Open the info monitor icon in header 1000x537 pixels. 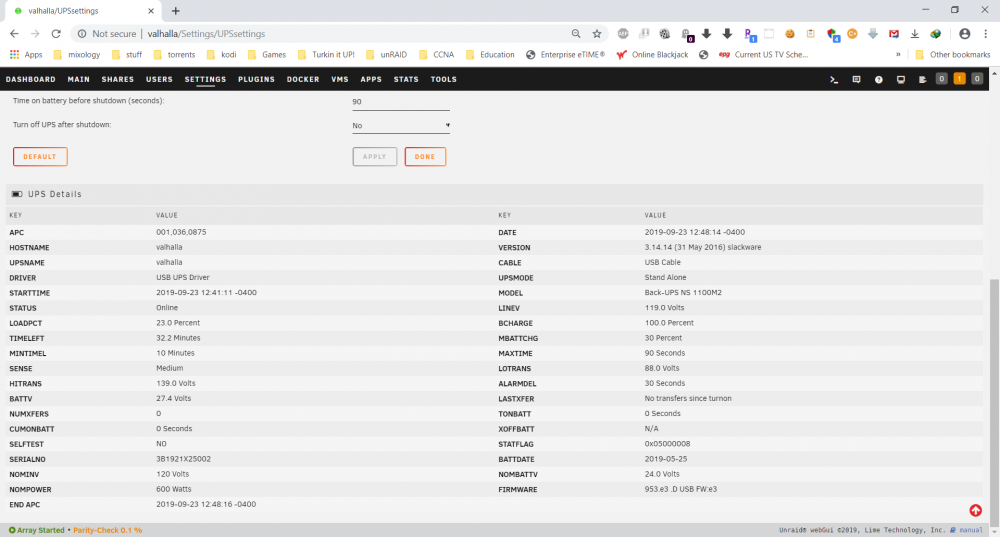click(x=901, y=80)
